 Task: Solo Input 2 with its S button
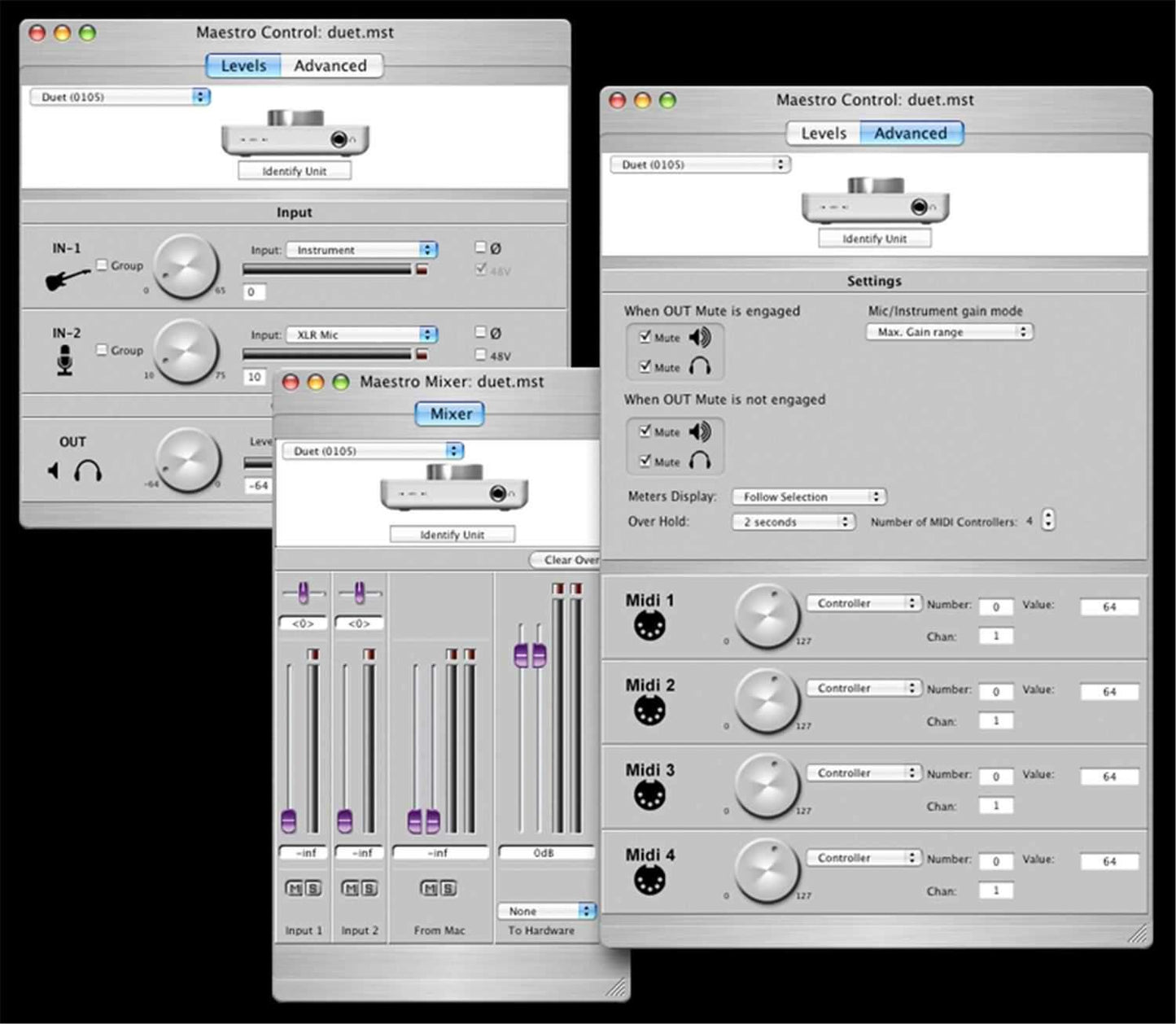[367, 888]
